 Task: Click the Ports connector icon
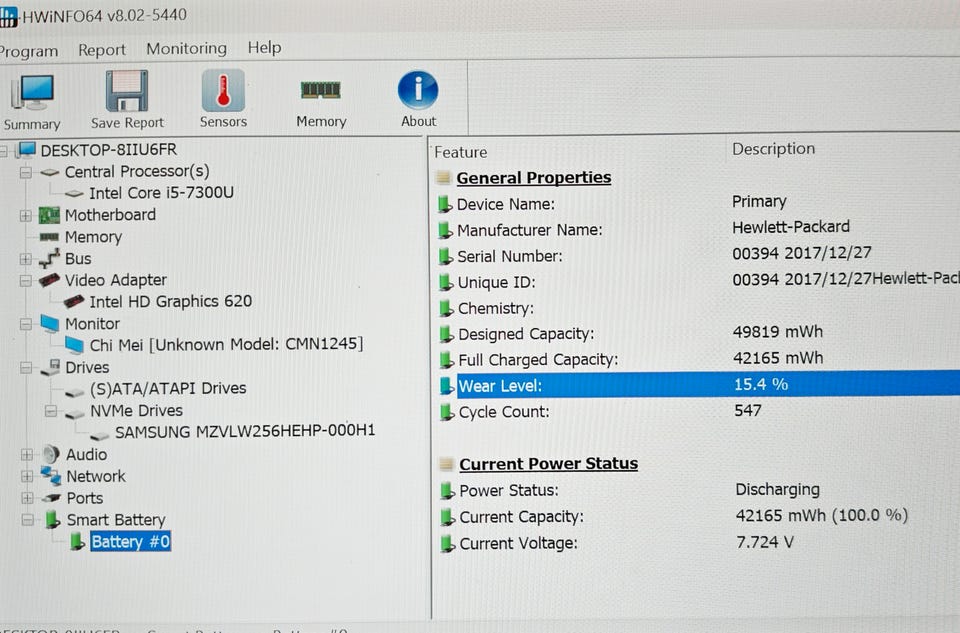pyautogui.click(x=51, y=498)
